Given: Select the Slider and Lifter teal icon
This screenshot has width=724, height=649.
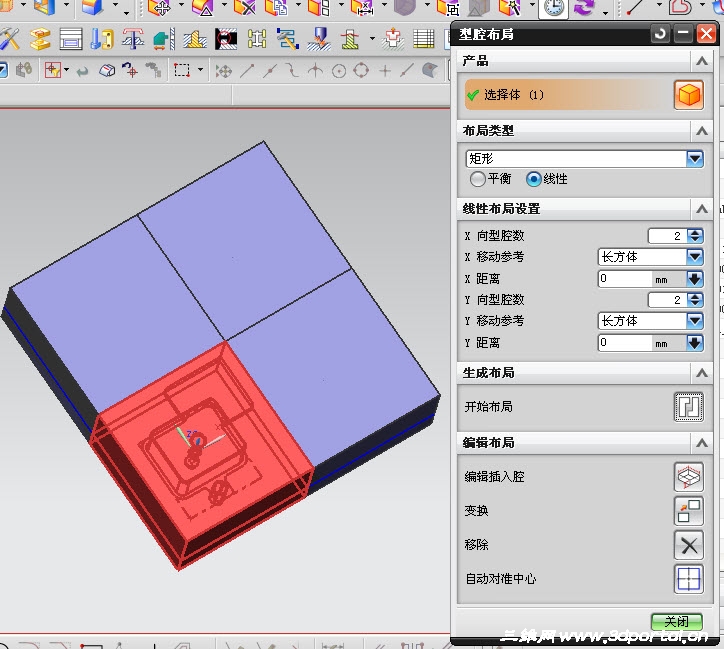Looking at the screenshot, I should point(163,39).
